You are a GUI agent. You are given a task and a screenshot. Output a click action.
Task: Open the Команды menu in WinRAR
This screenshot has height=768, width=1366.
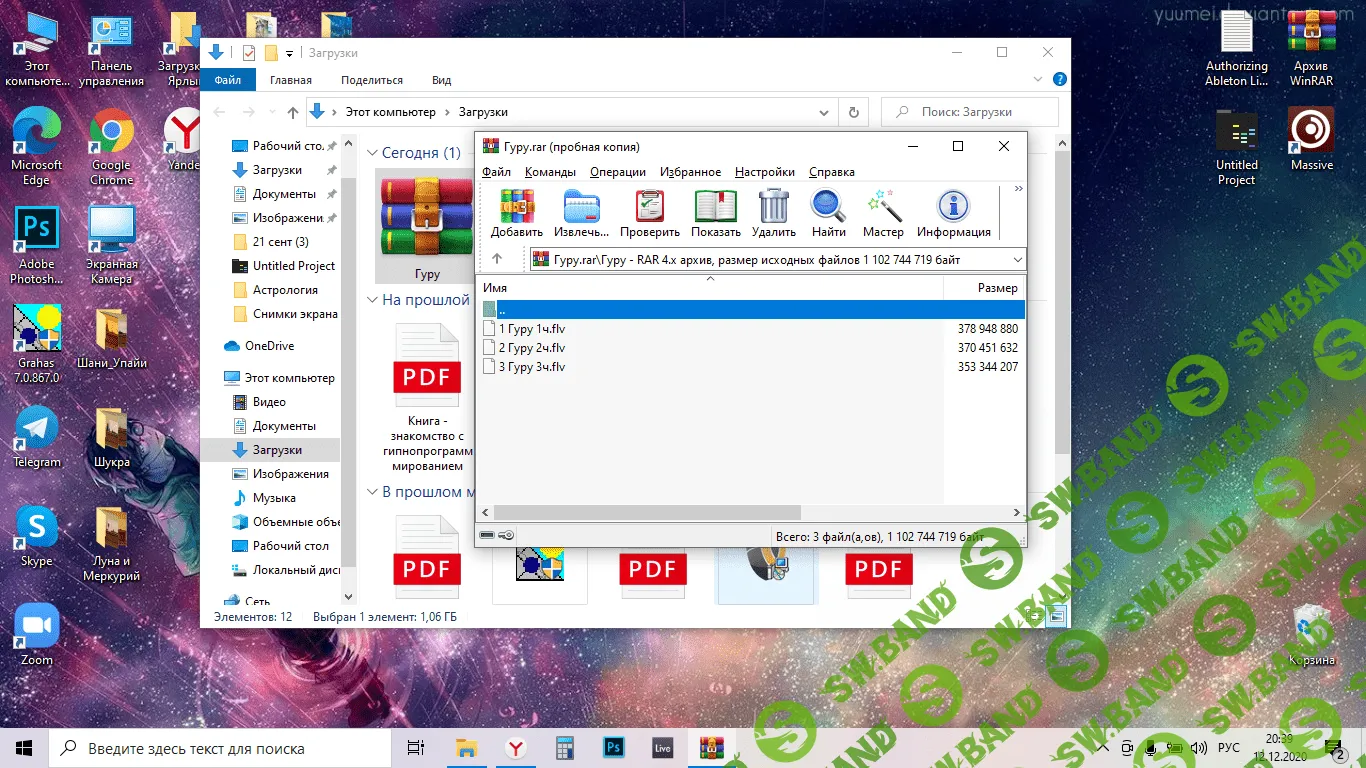(549, 172)
